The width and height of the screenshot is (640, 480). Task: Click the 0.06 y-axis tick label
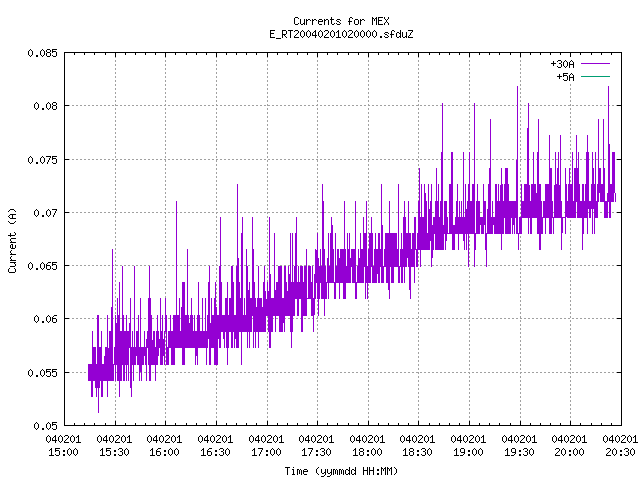point(46,319)
